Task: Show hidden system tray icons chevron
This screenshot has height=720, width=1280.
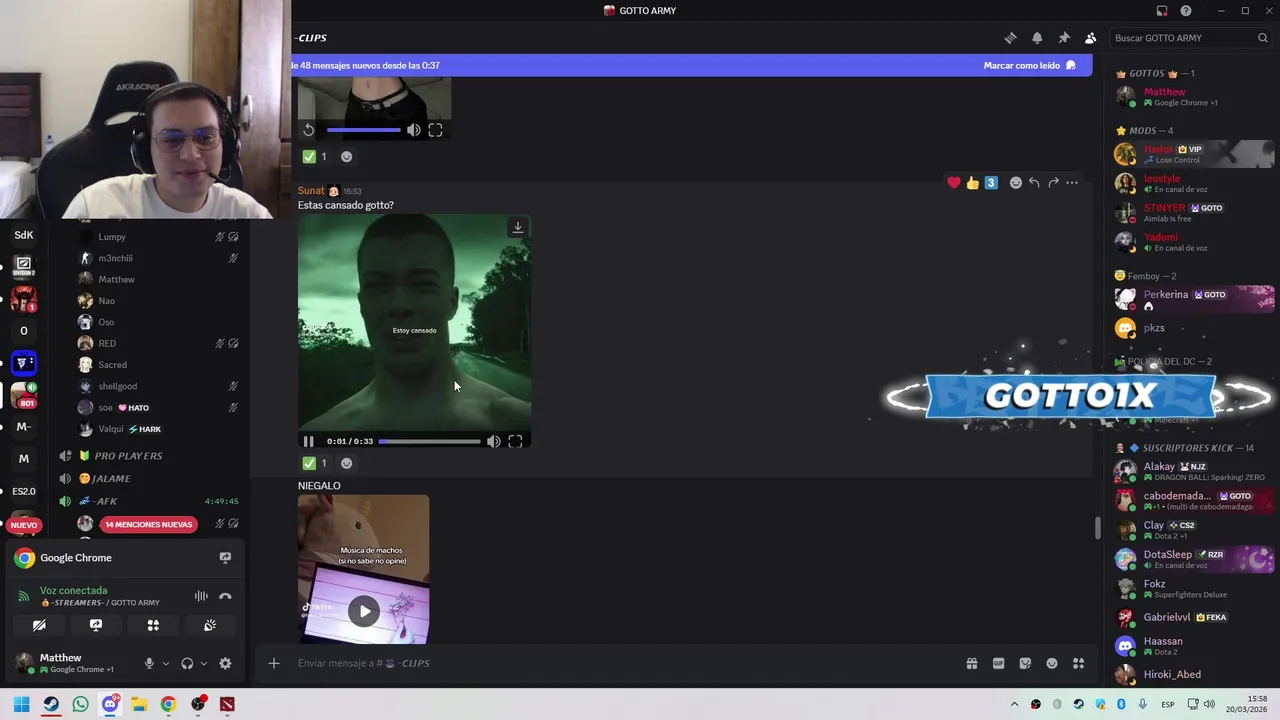Action: [x=1014, y=704]
